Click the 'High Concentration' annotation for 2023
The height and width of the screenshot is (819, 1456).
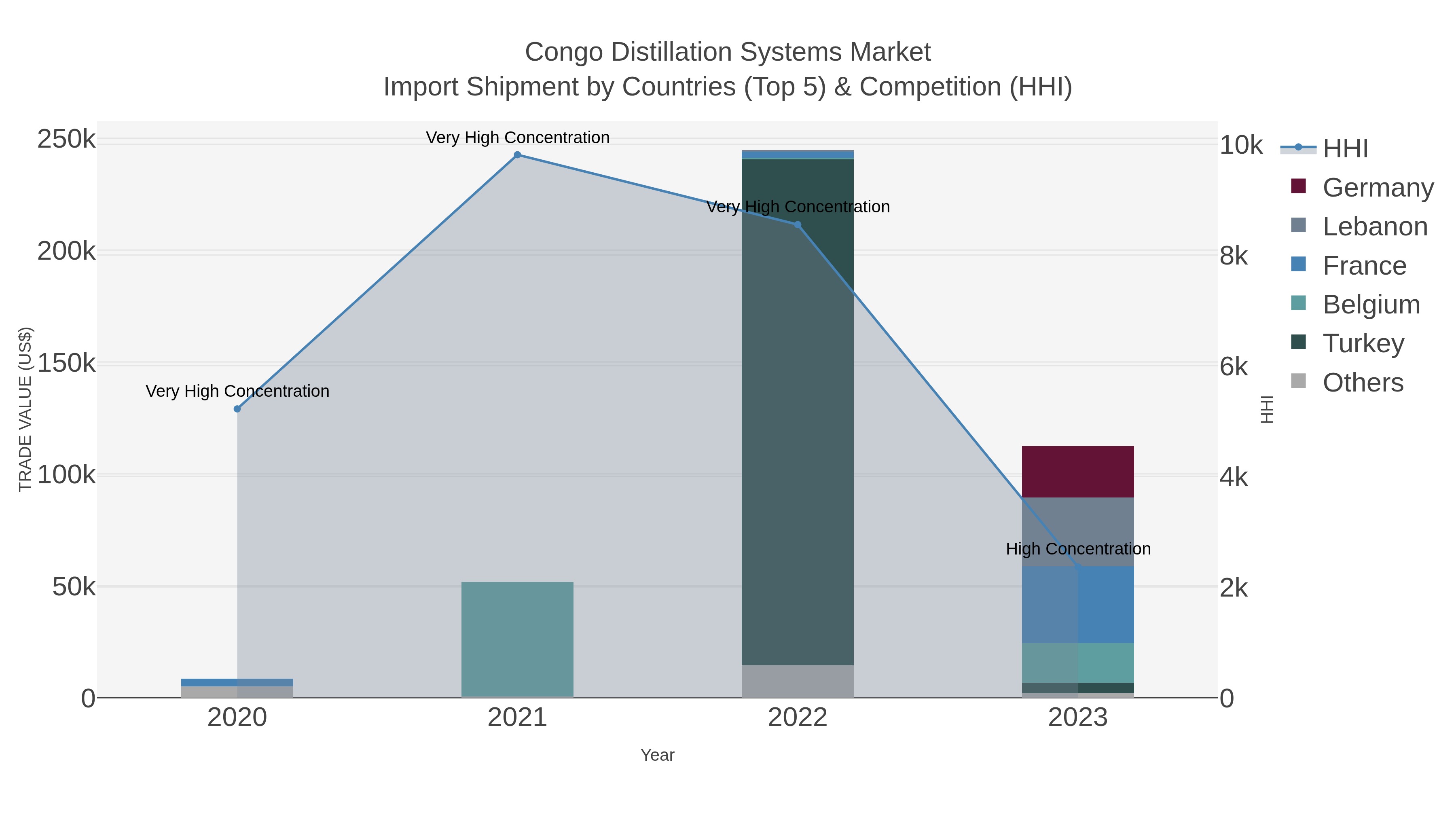(x=1078, y=549)
